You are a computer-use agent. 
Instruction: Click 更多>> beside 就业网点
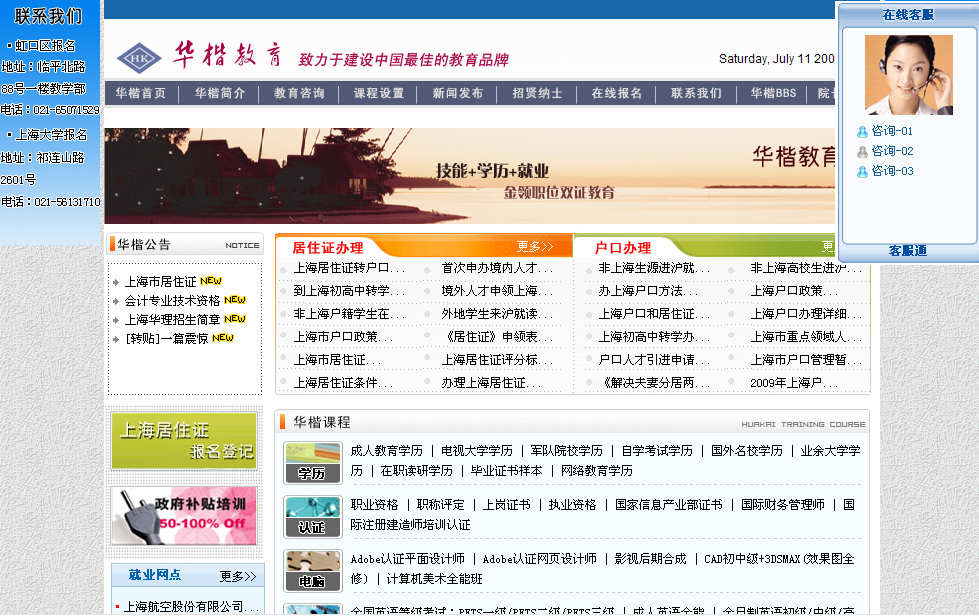click(x=238, y=576)
